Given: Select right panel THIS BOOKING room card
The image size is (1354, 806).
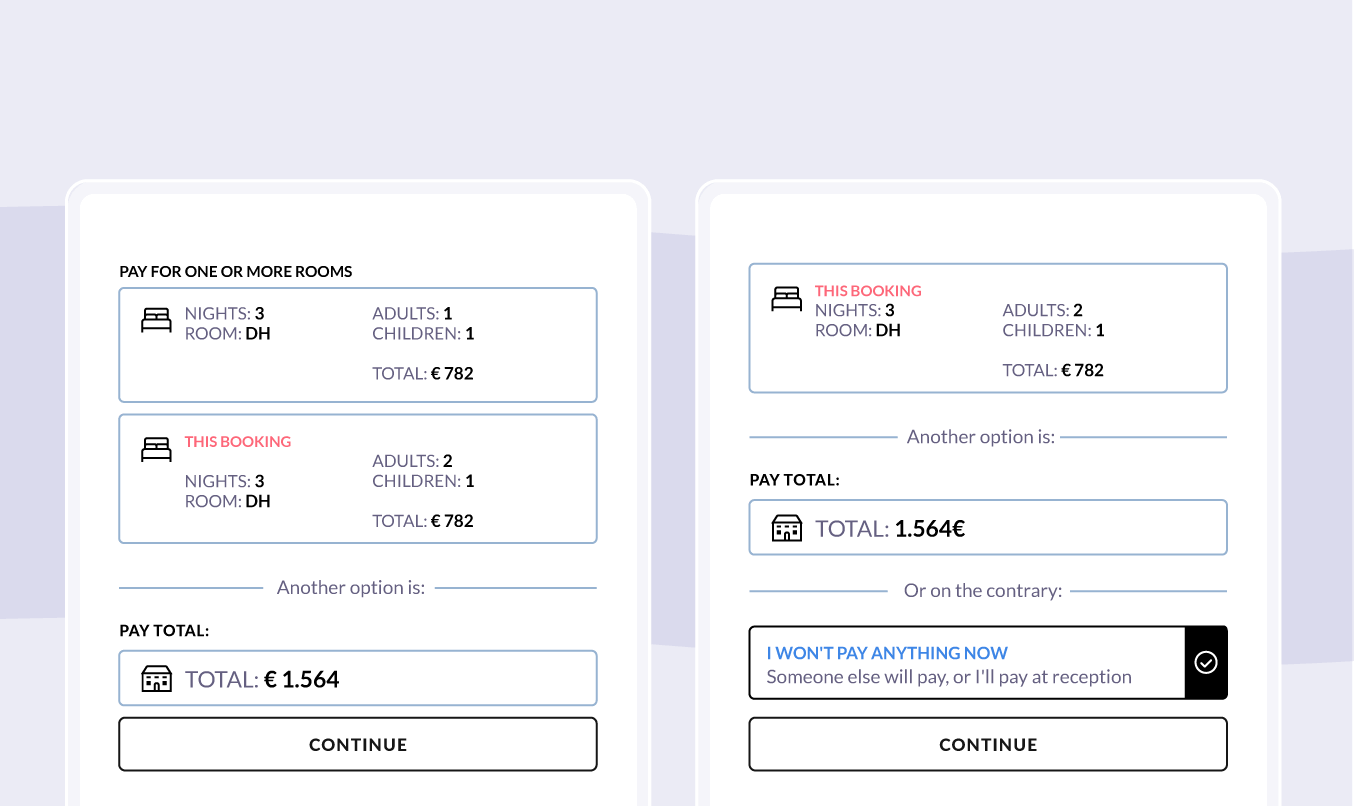Looking at the screenshot, I should coord(988,328).
